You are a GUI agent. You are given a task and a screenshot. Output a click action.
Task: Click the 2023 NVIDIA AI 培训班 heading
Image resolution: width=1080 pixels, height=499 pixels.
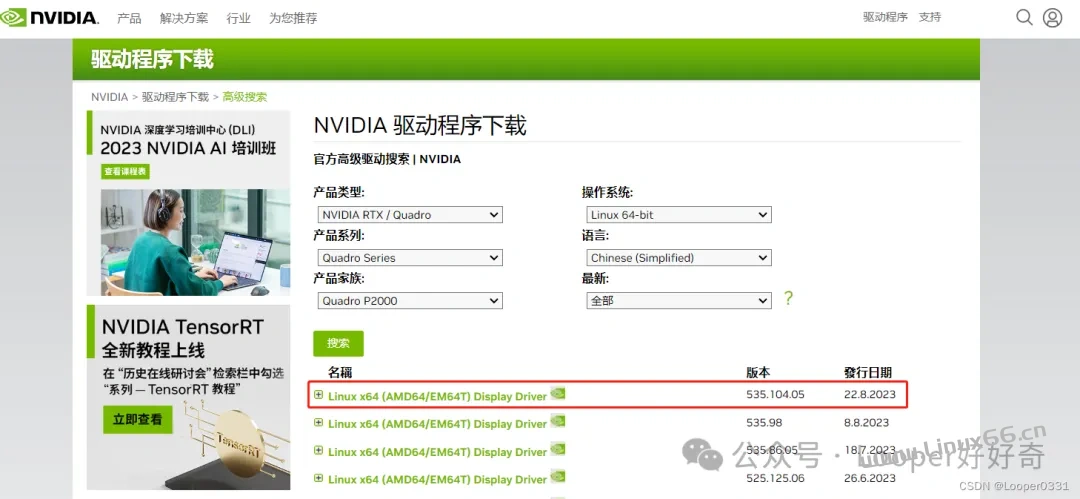(x=188, y=148)
